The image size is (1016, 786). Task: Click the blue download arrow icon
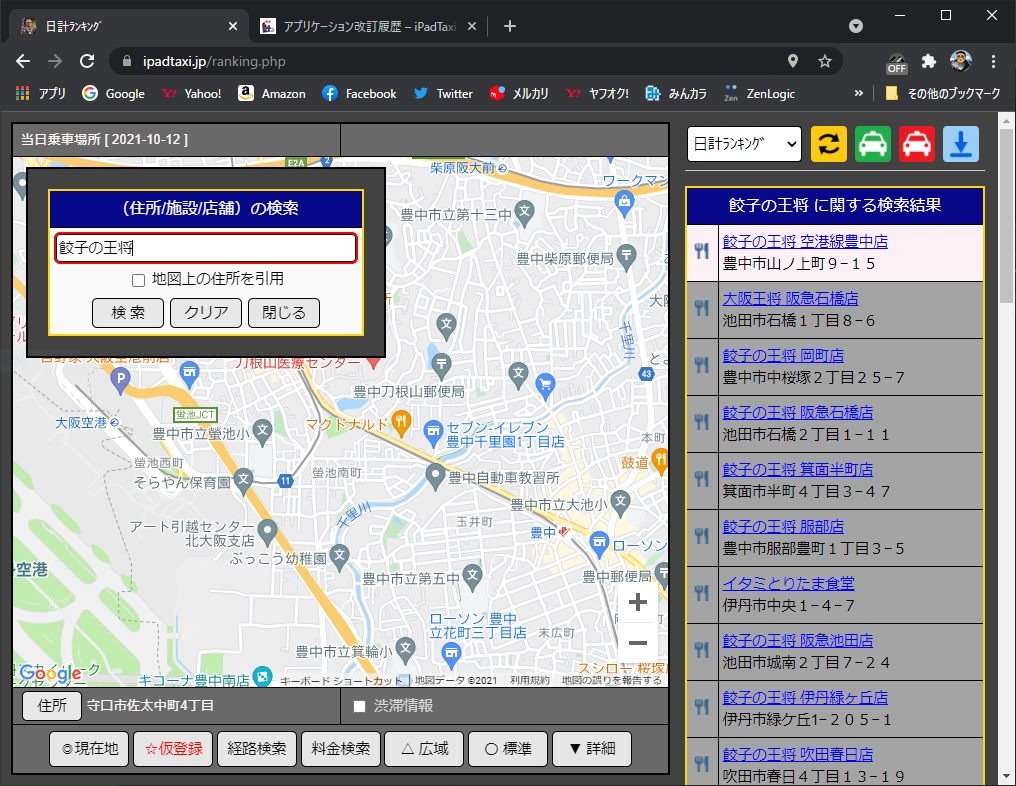961,144
